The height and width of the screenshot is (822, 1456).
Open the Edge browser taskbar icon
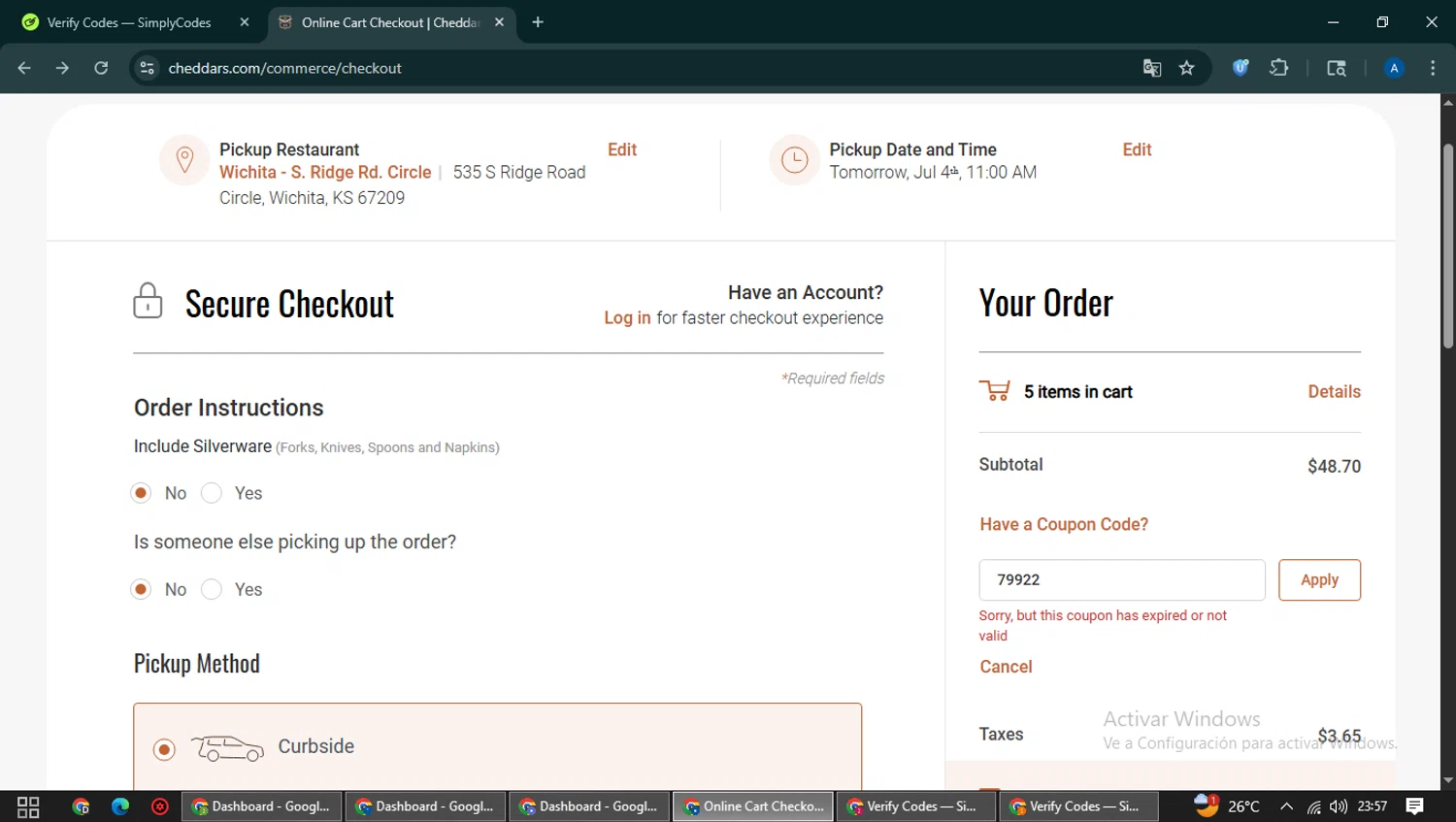point(120,806)
